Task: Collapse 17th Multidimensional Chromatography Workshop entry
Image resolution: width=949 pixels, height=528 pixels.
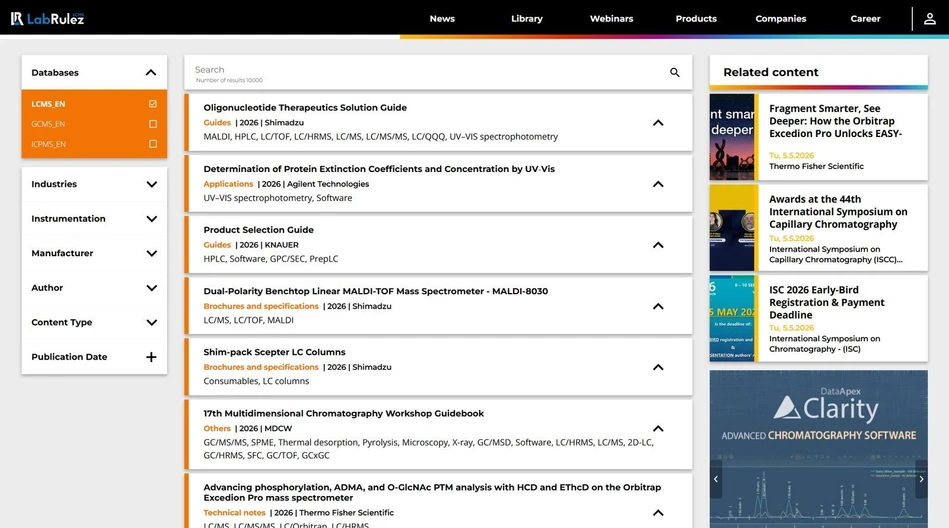Action: 658,428
